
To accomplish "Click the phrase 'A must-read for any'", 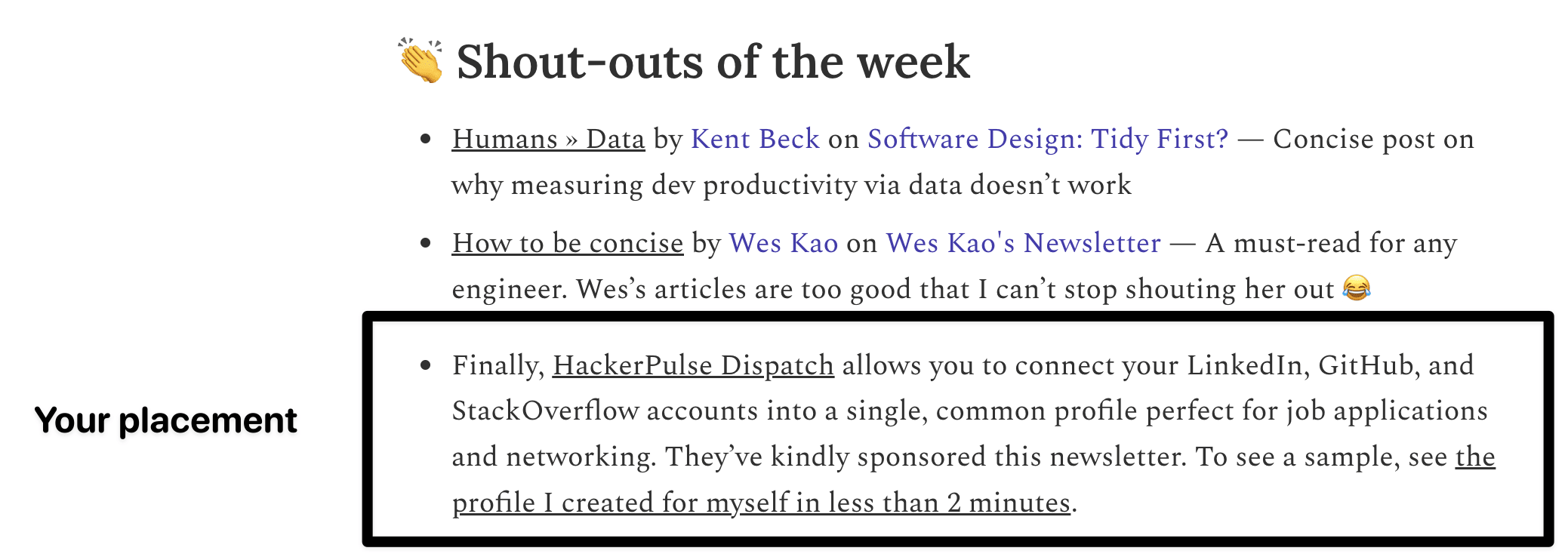I will [1331, 243].
